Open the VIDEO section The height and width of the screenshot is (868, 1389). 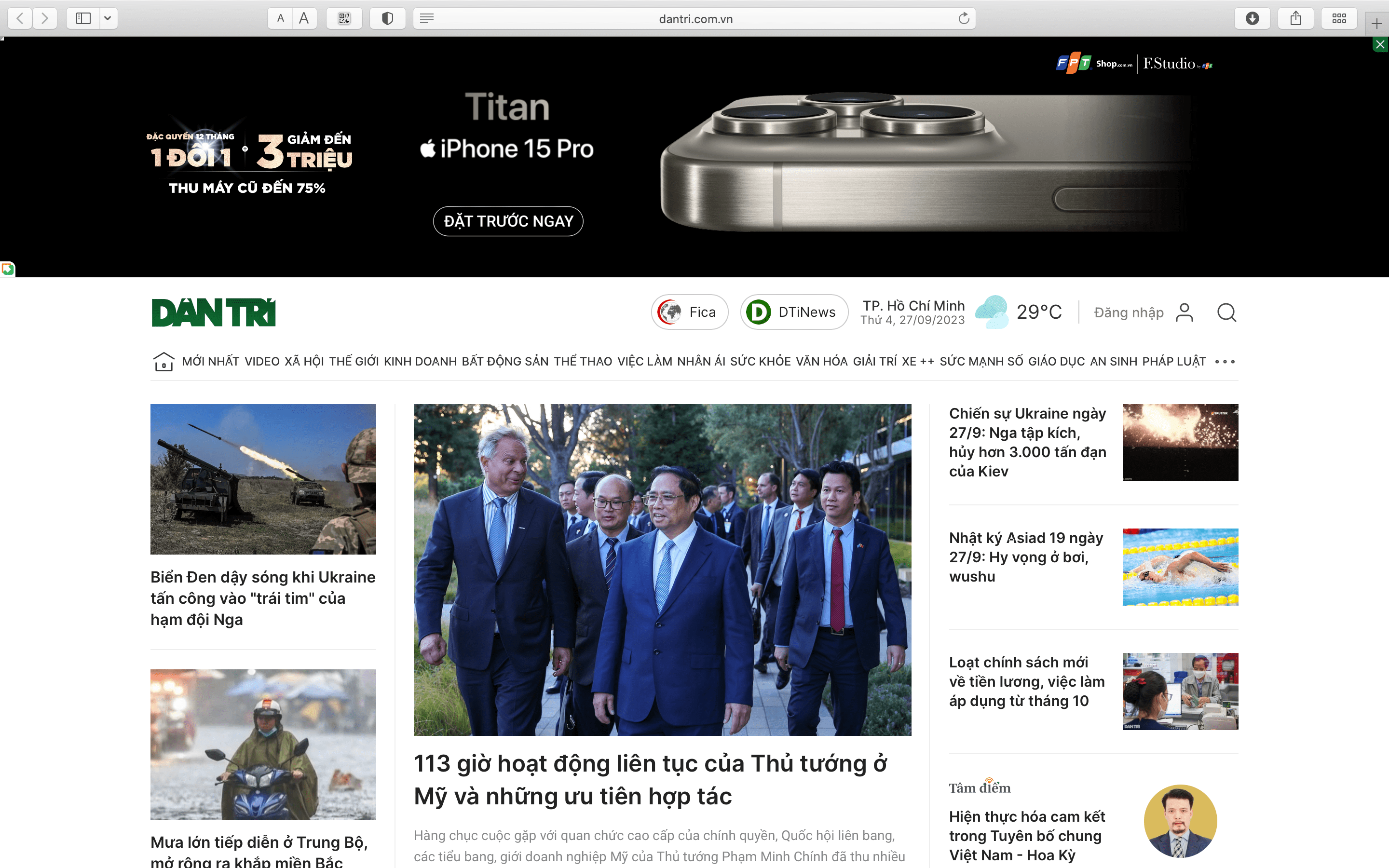click(262, 362)
